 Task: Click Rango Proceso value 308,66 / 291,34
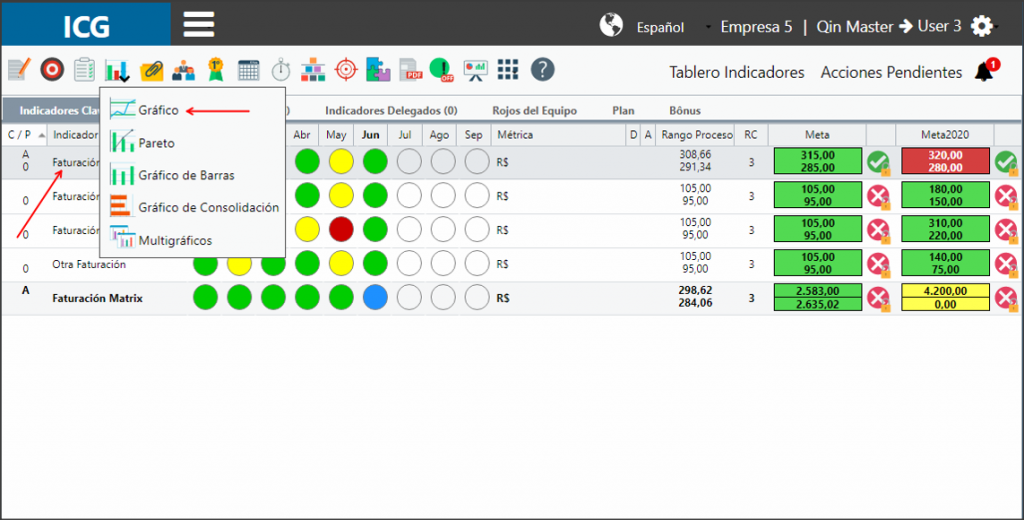(x=695, y=161)
